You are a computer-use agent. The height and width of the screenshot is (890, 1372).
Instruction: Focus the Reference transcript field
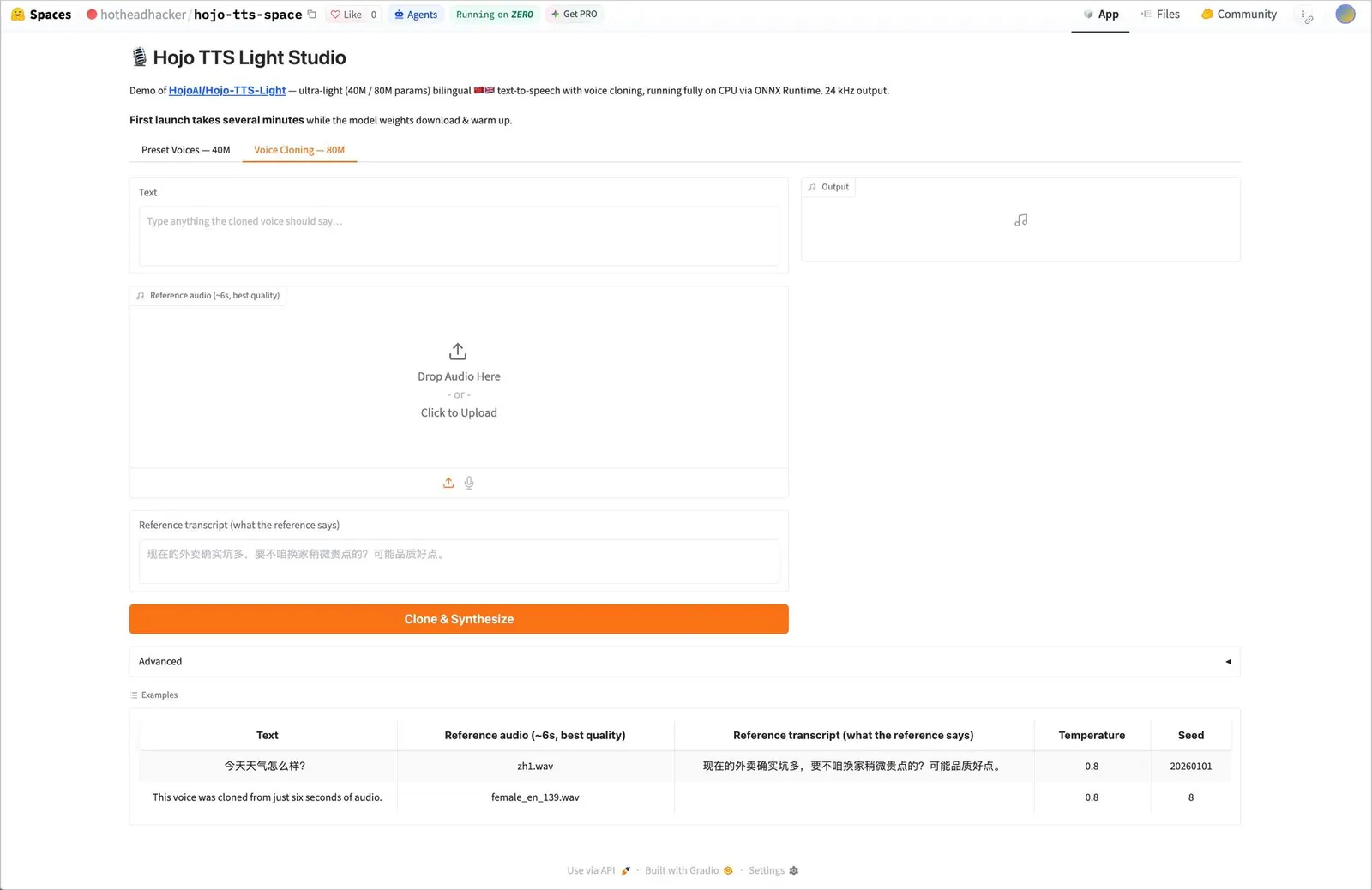click(x=459, y=561)
